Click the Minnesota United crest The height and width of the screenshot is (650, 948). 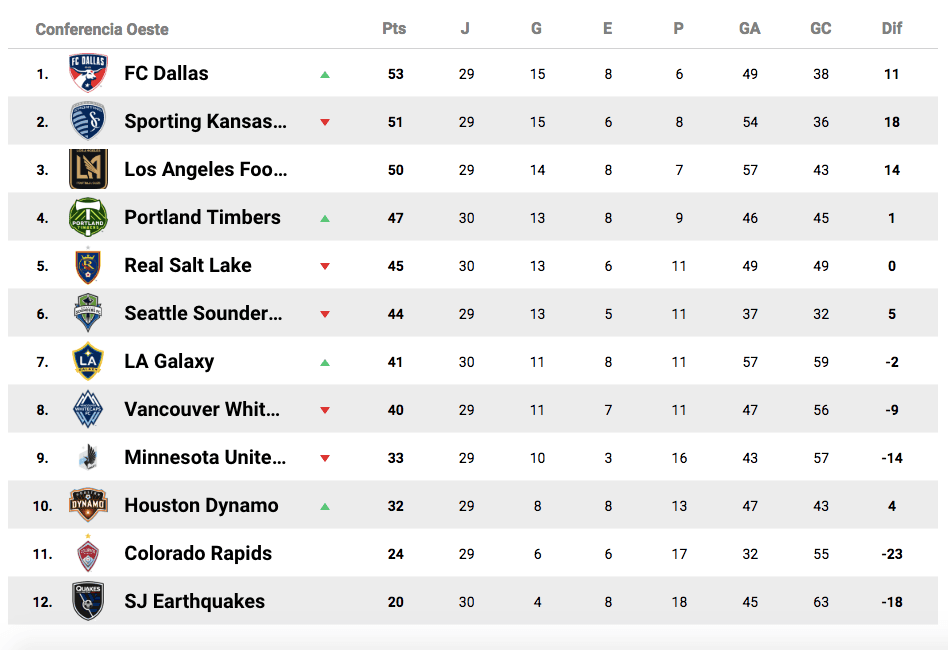pos(88,457)
